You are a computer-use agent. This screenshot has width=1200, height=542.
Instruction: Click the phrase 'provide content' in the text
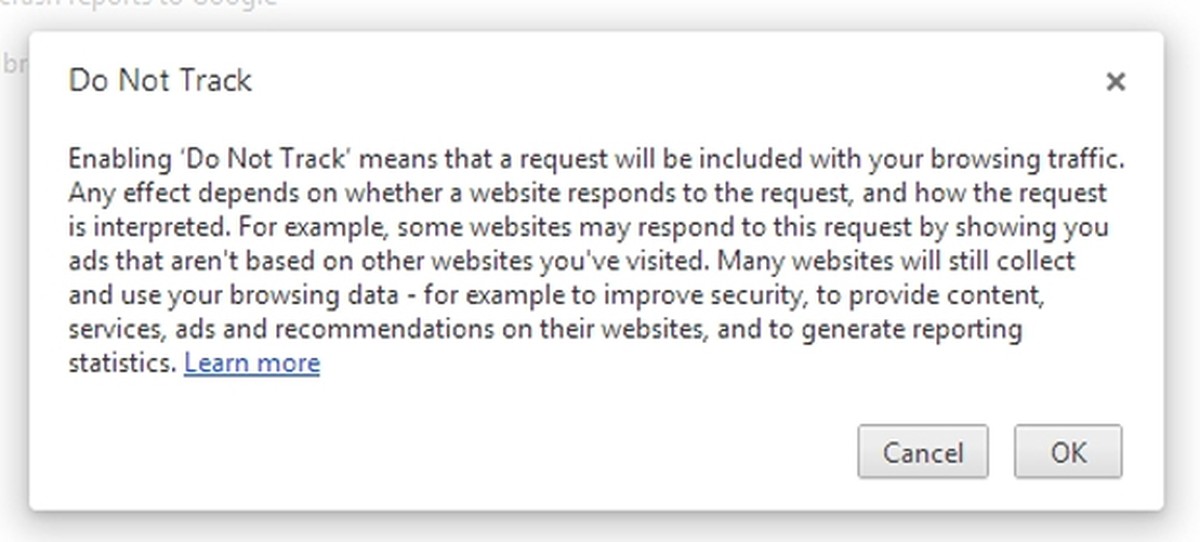tap(962, 295)
